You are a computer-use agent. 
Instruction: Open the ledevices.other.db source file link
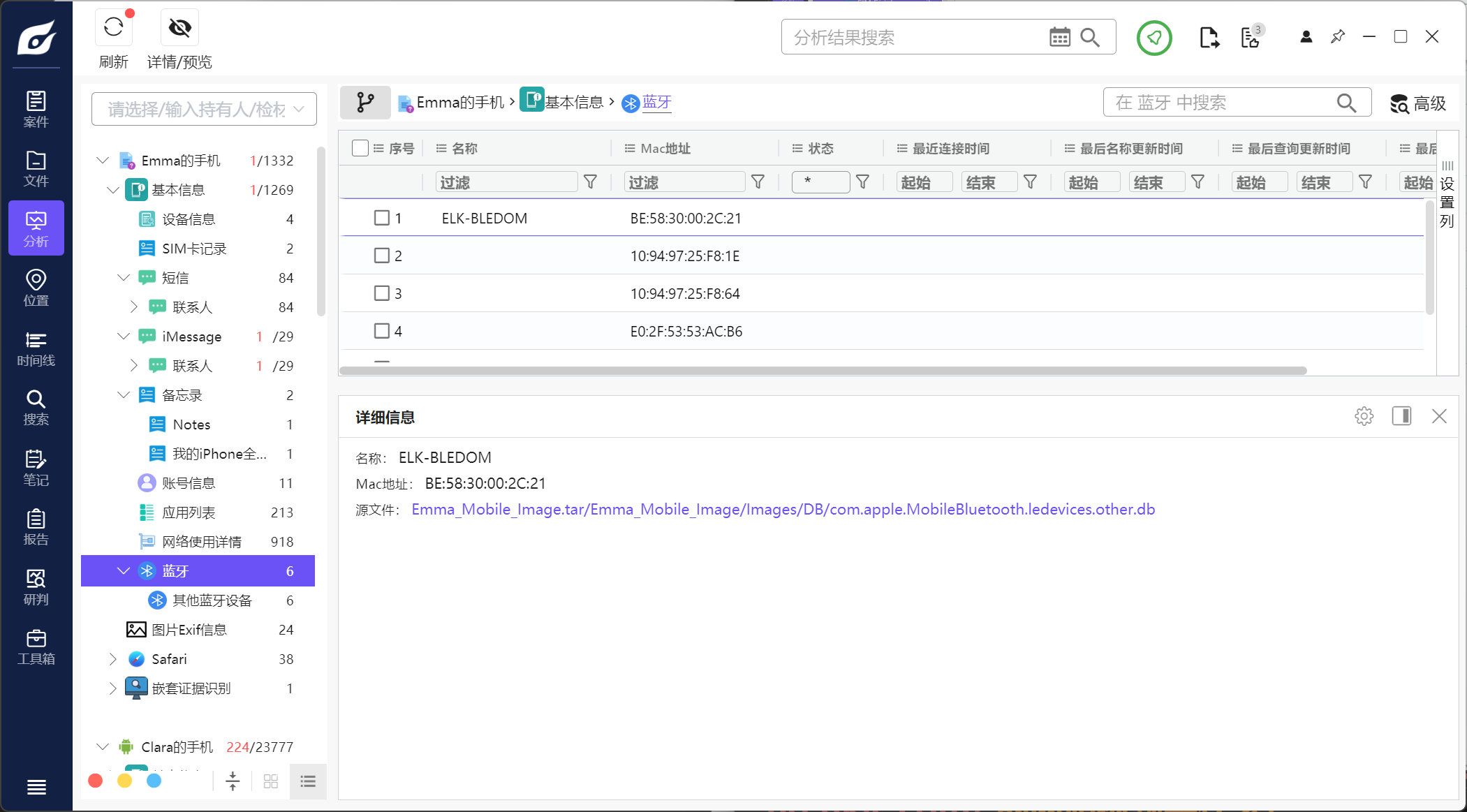783,510
